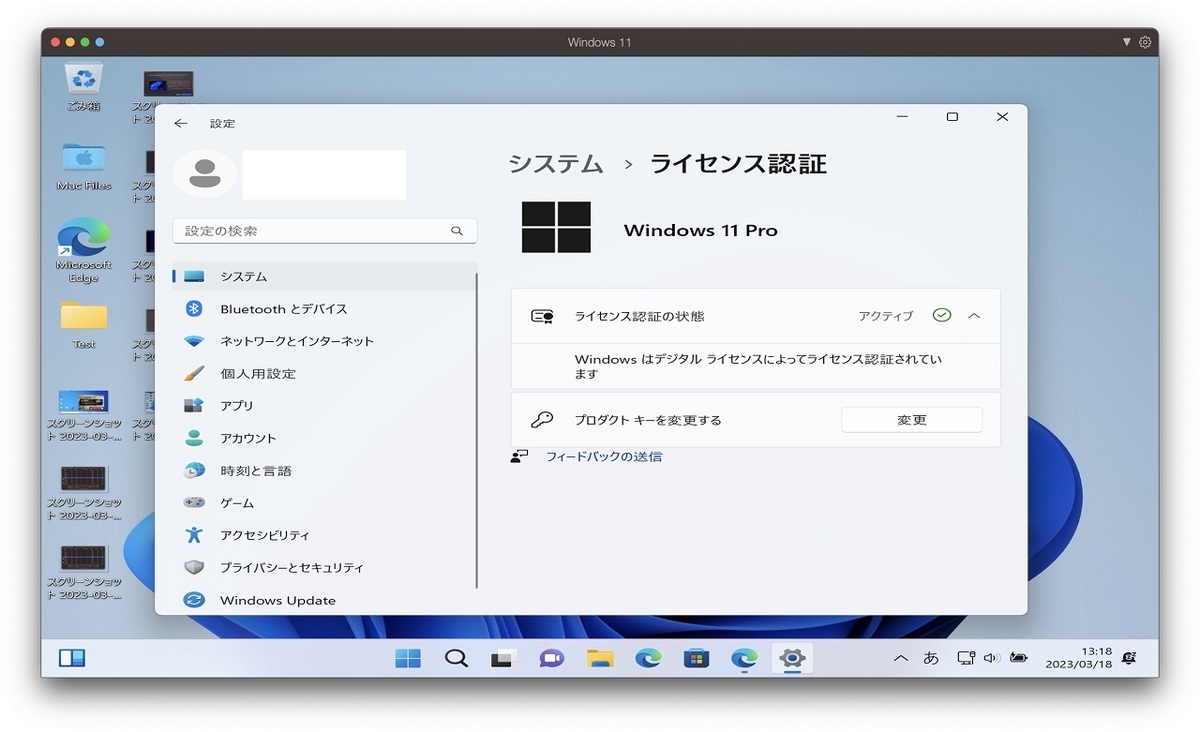Collapse the license activation status section
The width and height of the screenshot is (1200, 732).
click(x=974, y=316)
